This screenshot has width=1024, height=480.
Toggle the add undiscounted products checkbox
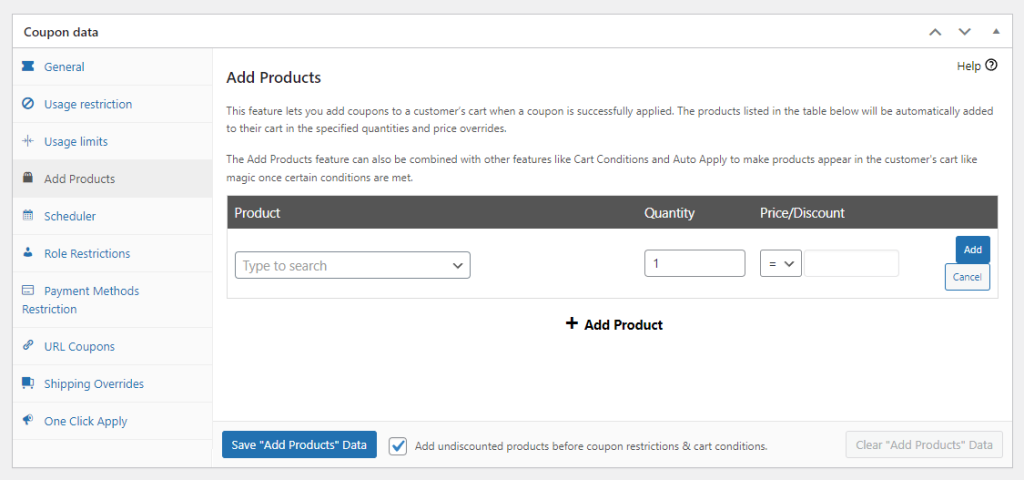399,446
